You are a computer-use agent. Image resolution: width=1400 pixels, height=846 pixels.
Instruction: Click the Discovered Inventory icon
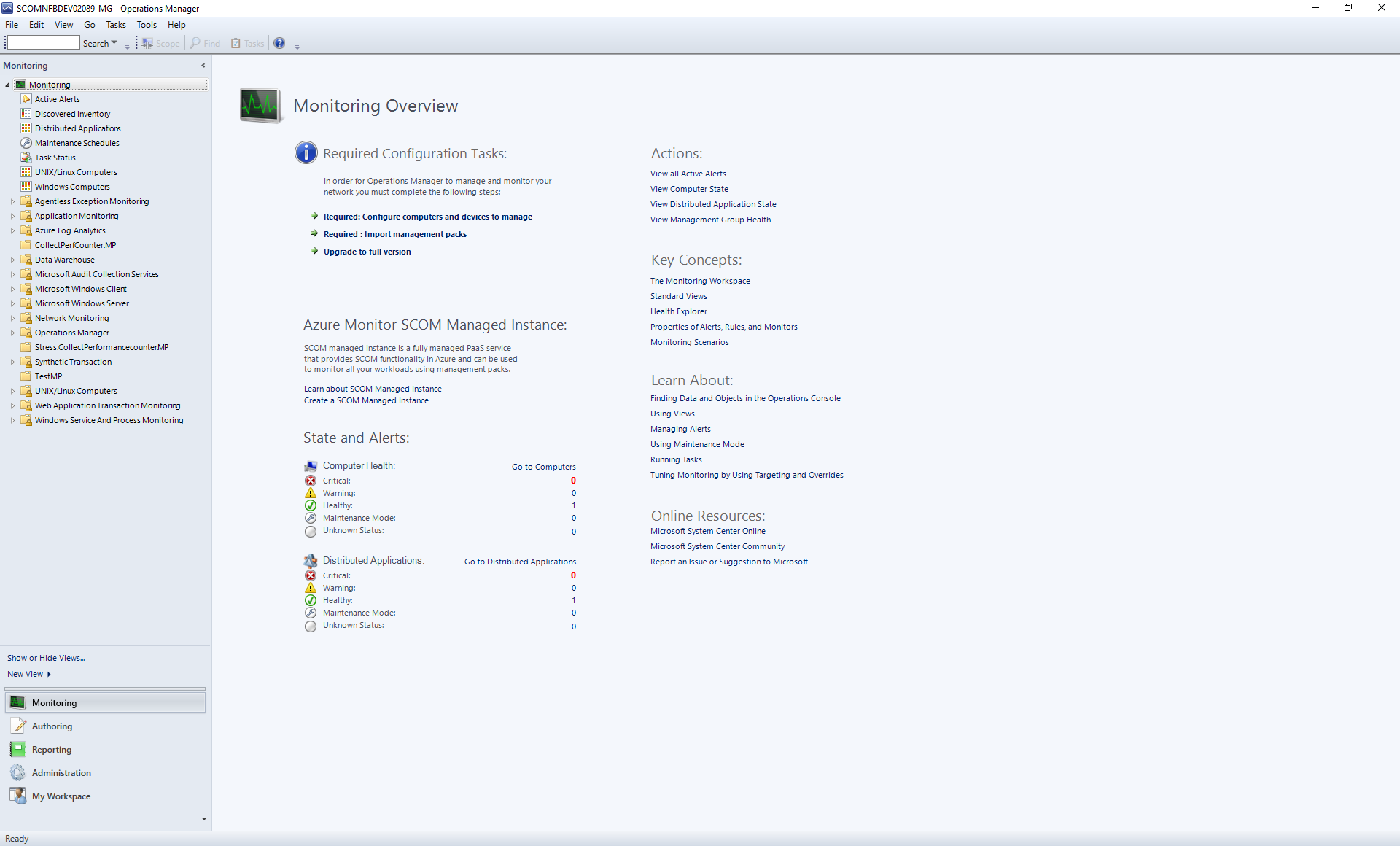point(26,114)
